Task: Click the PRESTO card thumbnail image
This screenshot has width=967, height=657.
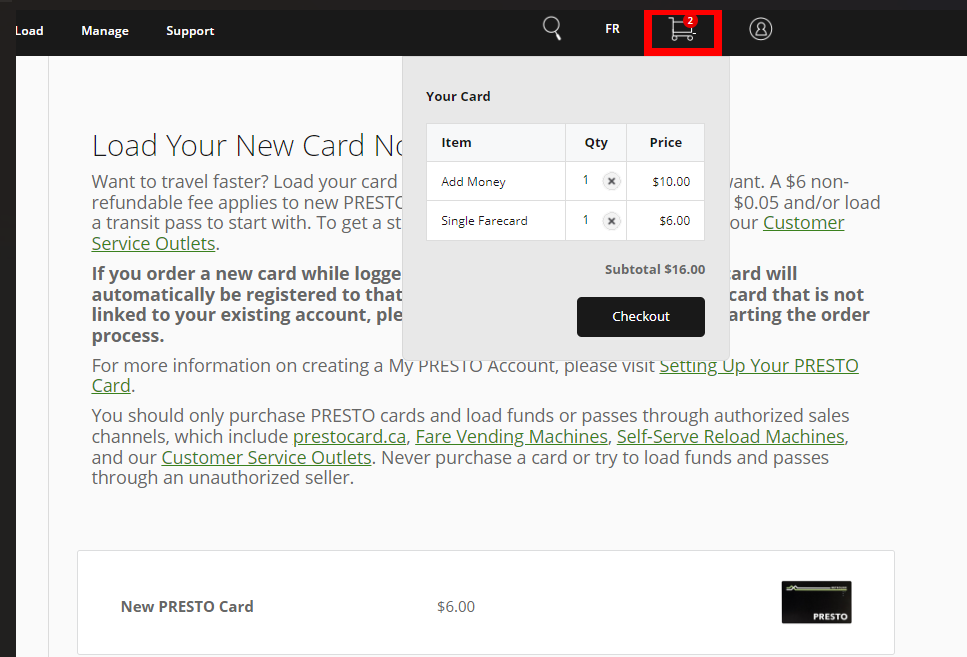Action: (817, 602)
